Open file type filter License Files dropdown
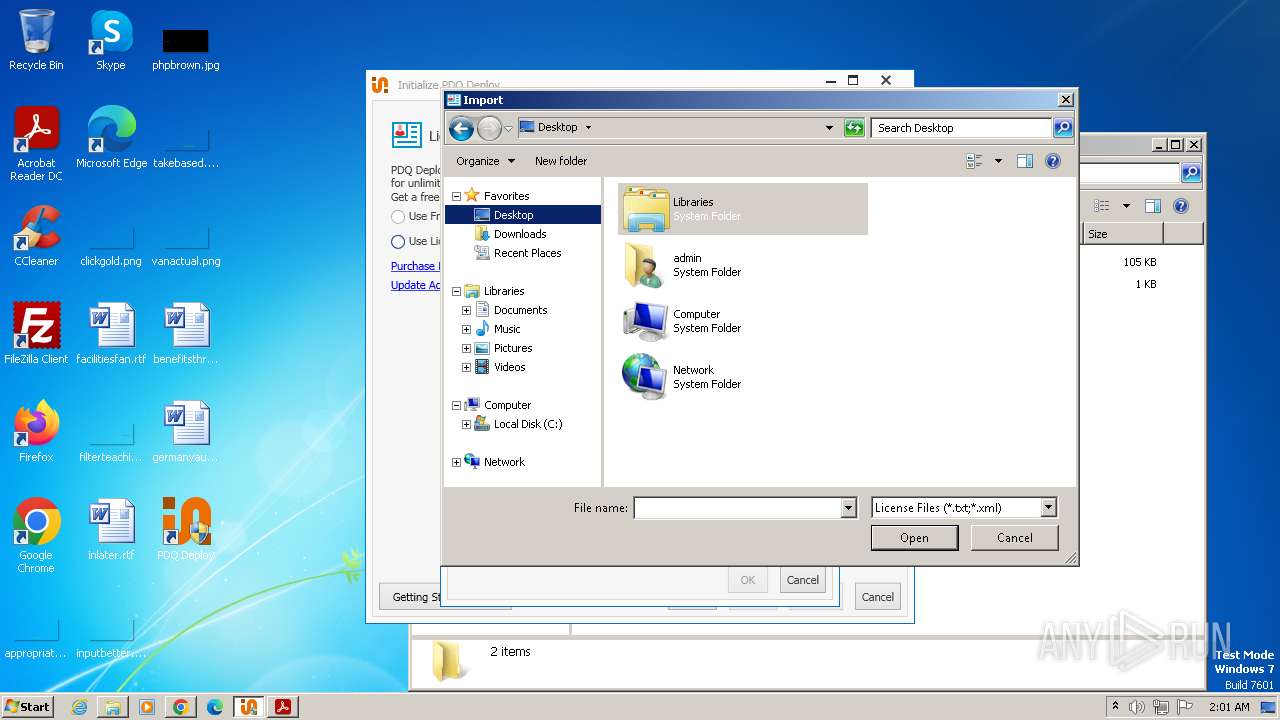The width and height of the screenshot is (1280, 720). 1048,508
